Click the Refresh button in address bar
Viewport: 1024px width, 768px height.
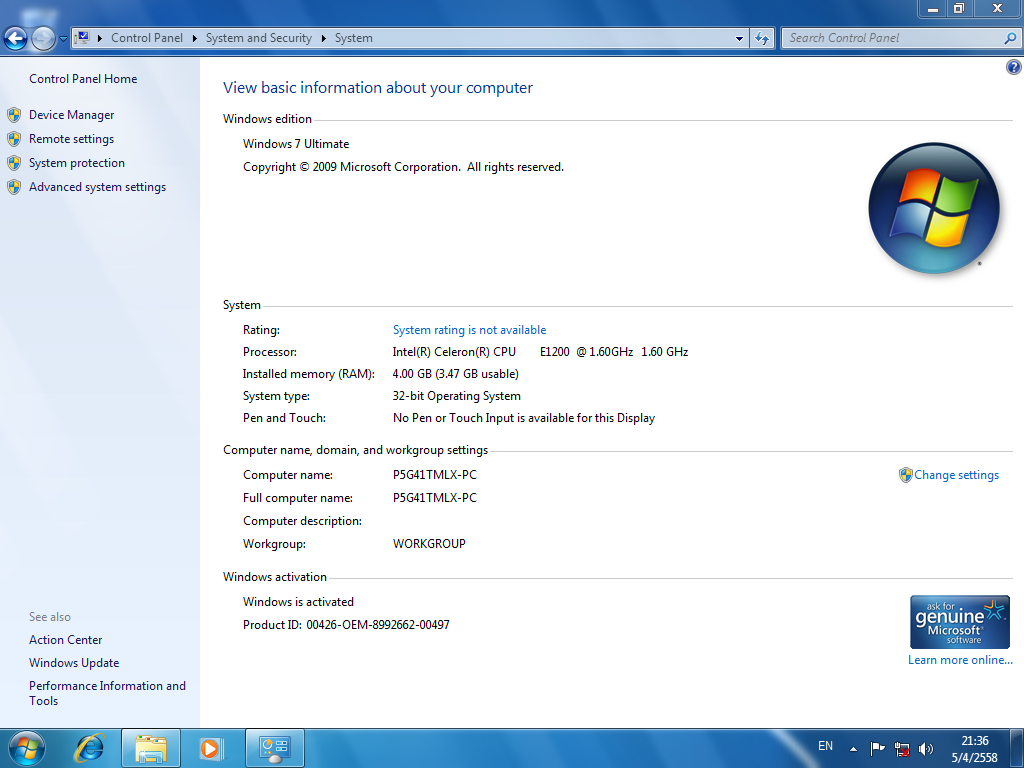762,39
